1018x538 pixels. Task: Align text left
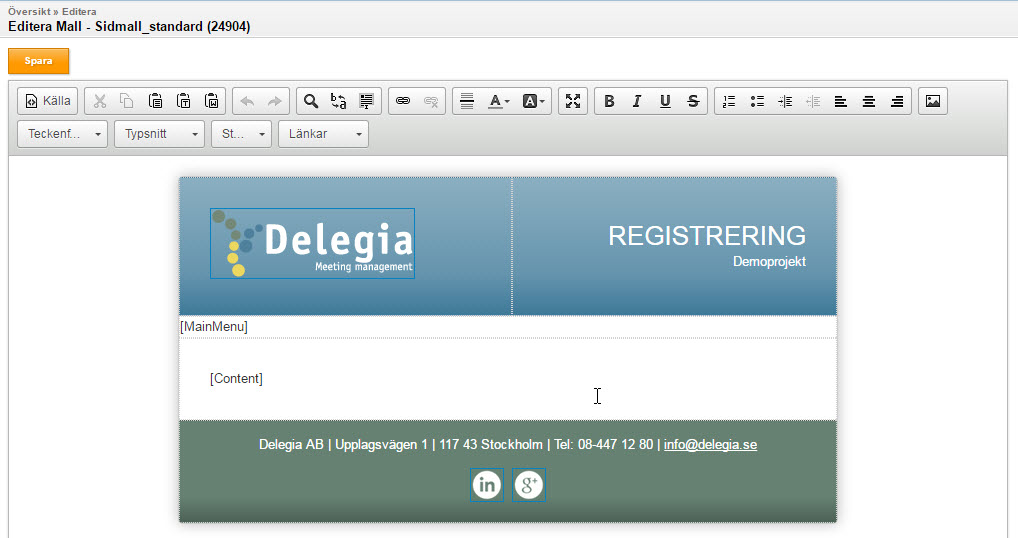click(841, 101)
